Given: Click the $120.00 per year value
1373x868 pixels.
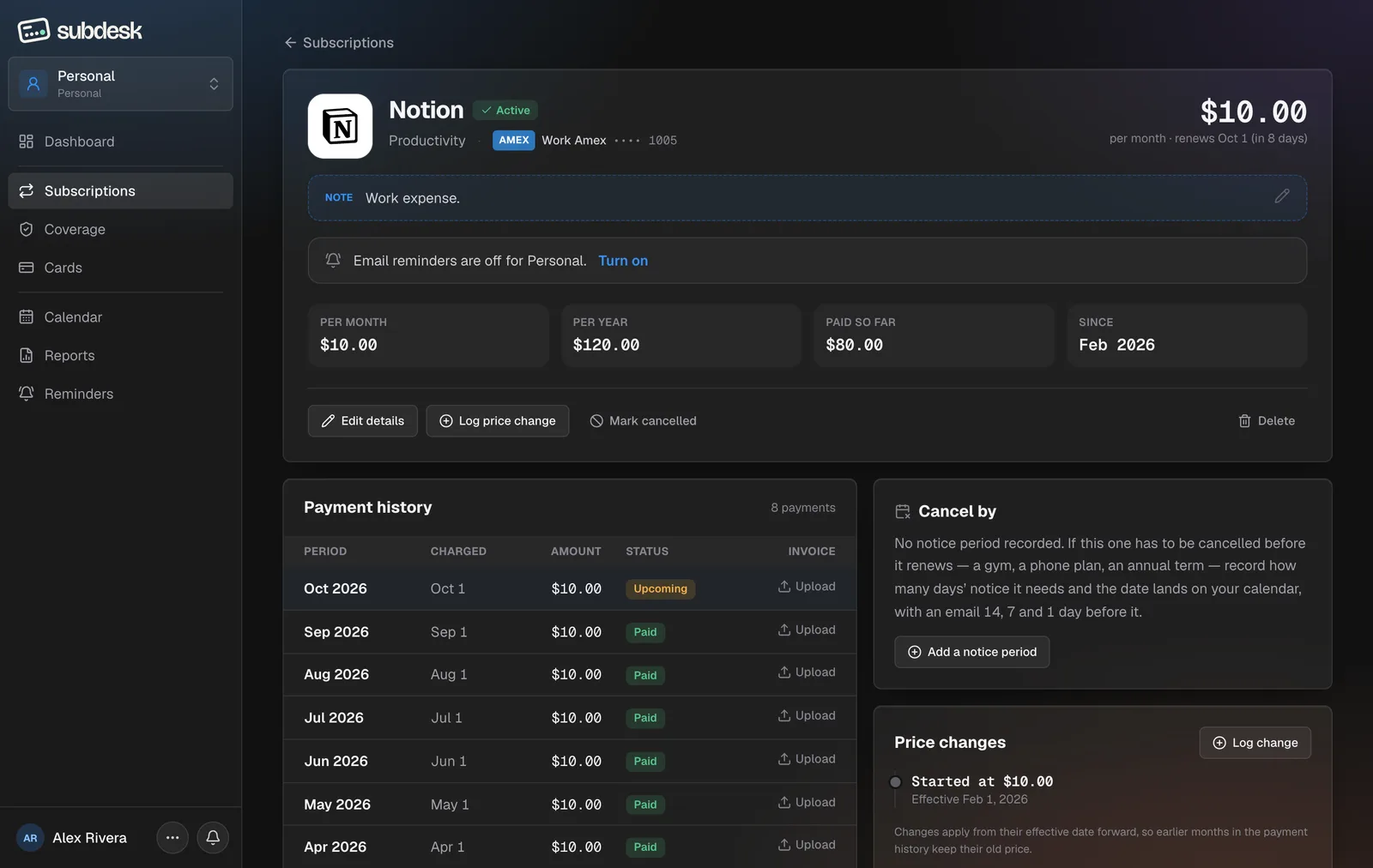Looking at the screenshot, I should click(606, 345).
